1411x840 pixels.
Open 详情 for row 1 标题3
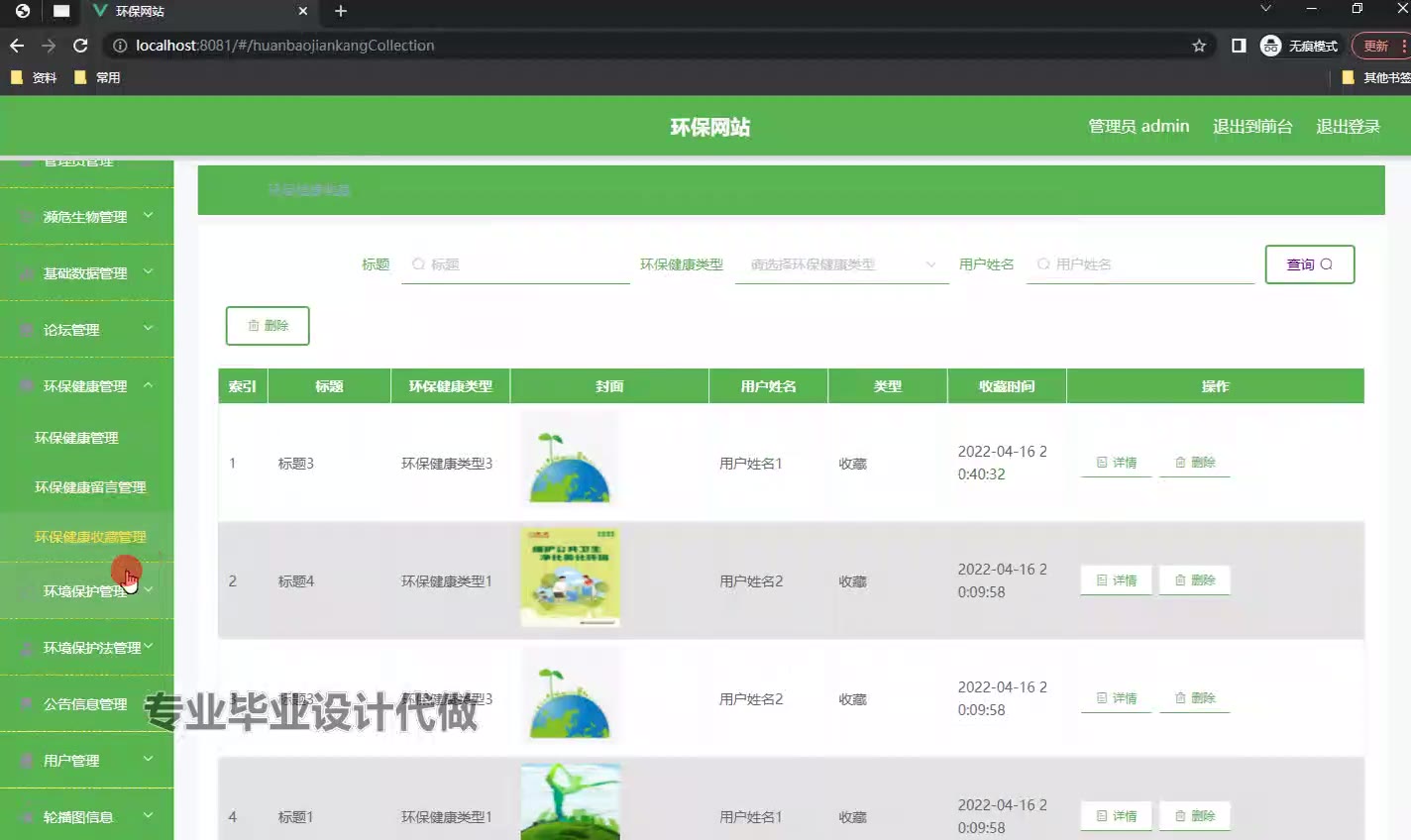tap(1117, 463)
